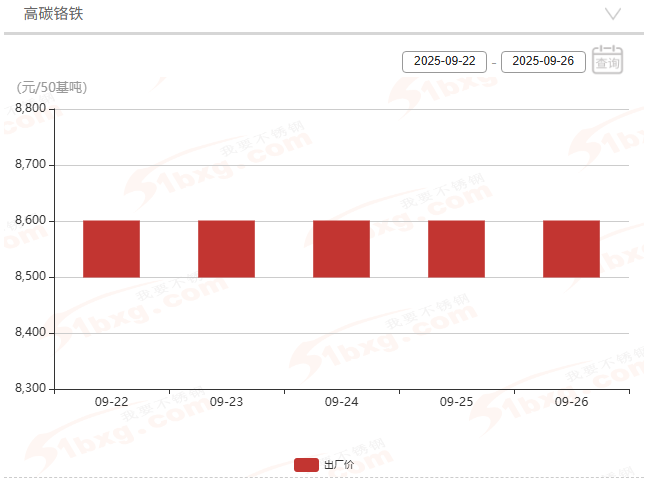Collapse the 高碳铬铁 panel chevron
This screenshot has width=648, height=479.
613,14
